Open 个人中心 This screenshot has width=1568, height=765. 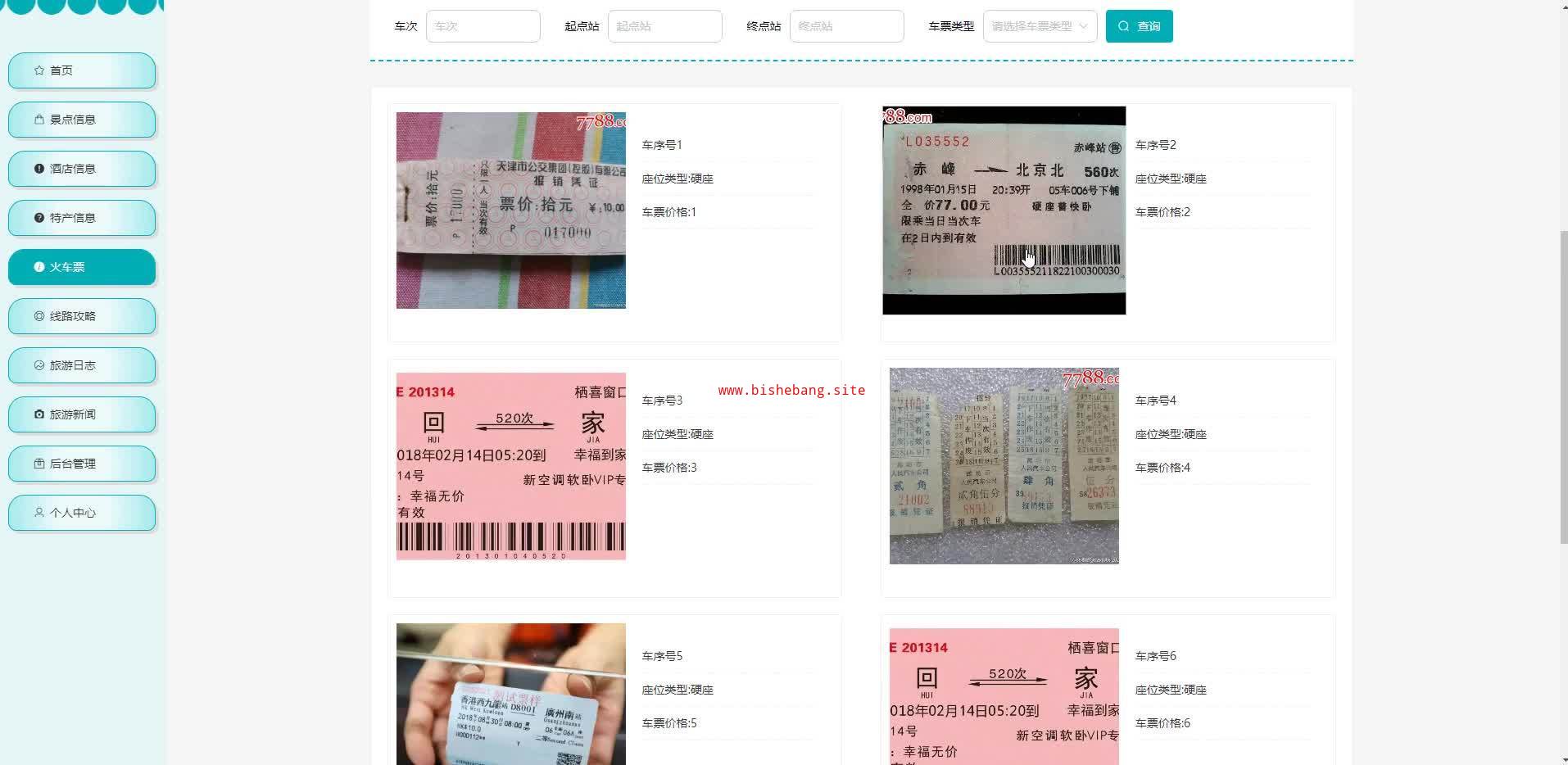(x=82, y=513)
